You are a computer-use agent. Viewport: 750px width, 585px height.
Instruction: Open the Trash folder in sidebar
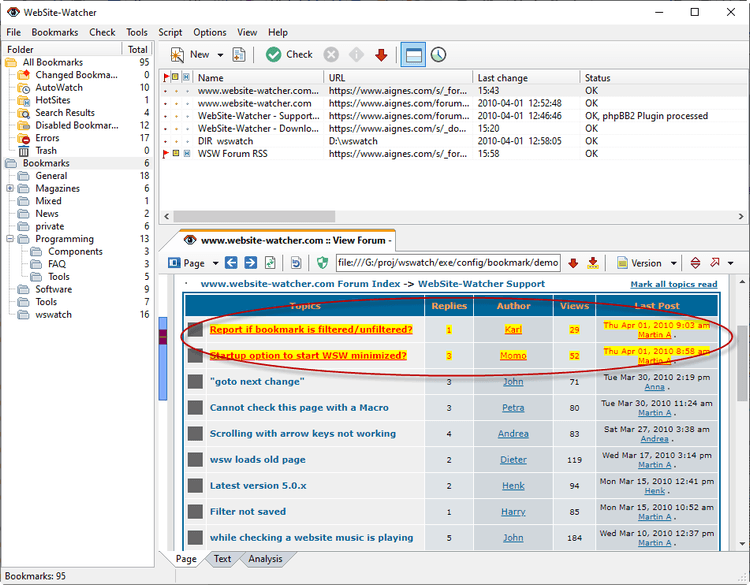coord(46,151)
